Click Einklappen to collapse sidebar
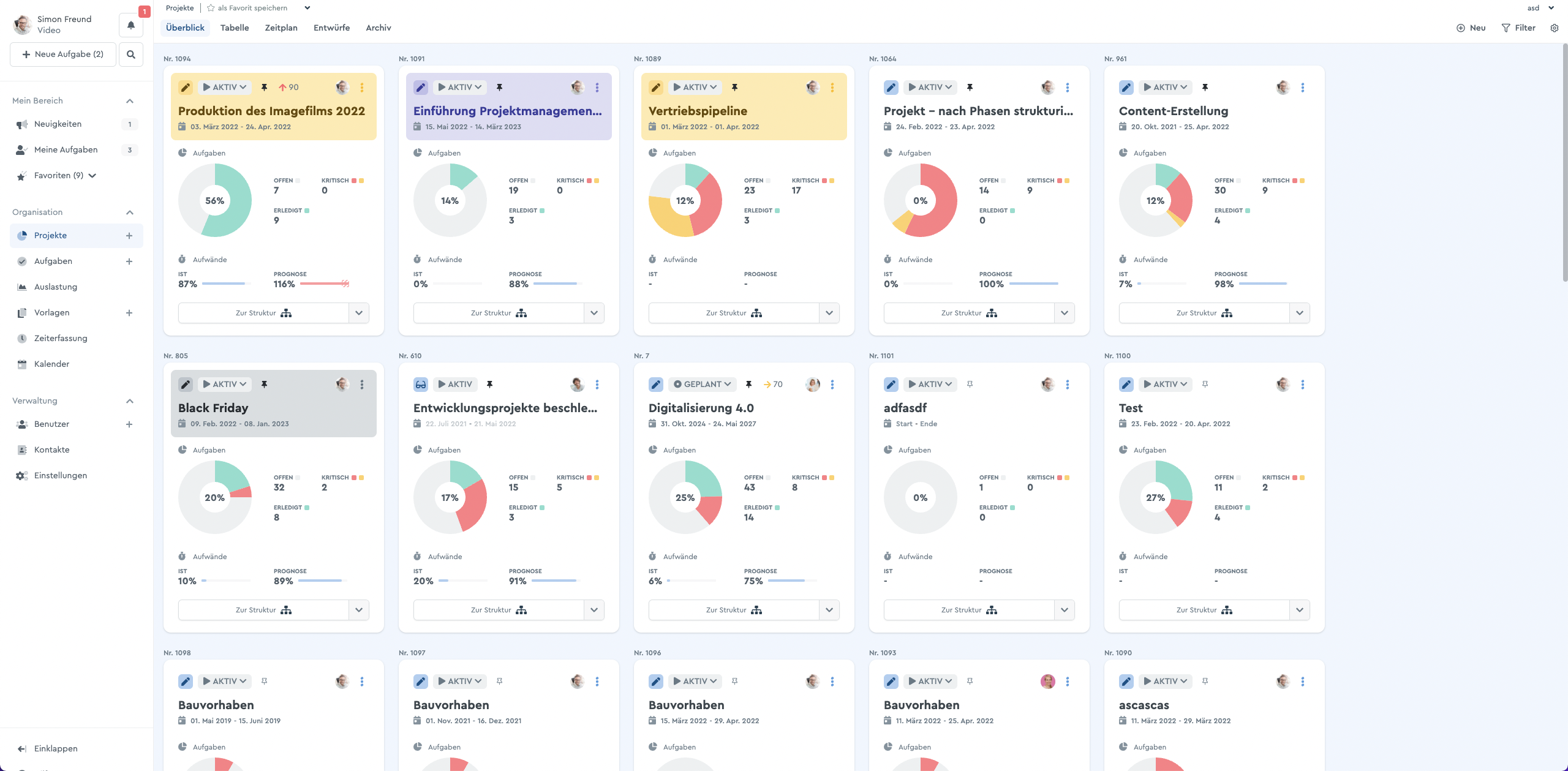The height and width of the screenshot is (771, 1568). tap(48, 749)
